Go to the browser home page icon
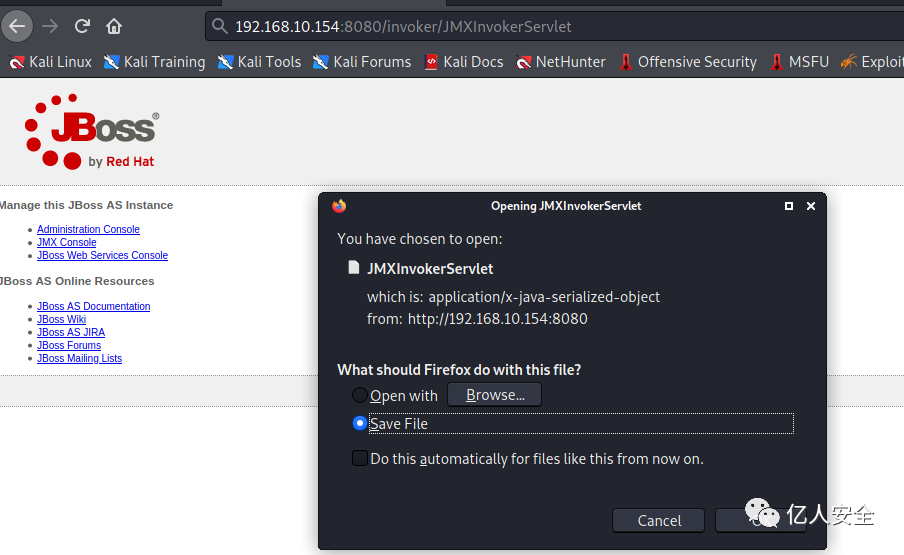Screen dimensions: 904x555 click(114, 26)
